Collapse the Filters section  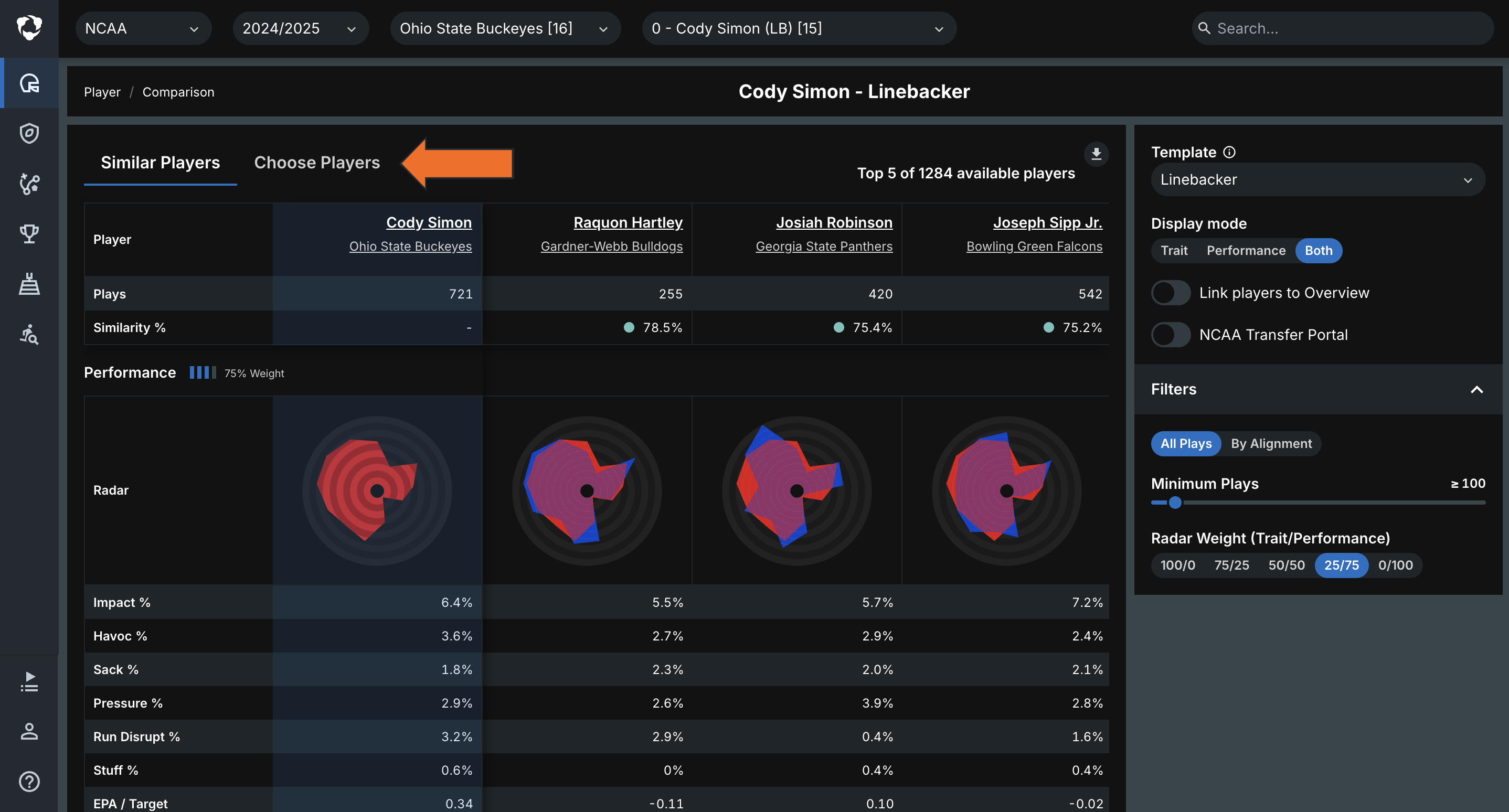1477,389
